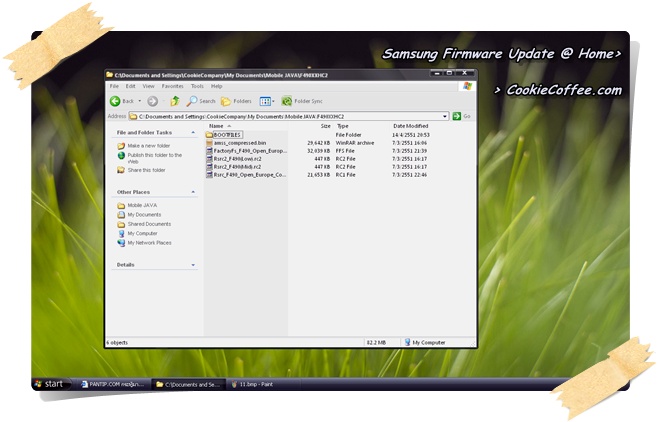This screenshot has width=661, height=422.
Task: Open the Favorites menu
Action: point(172,86)
